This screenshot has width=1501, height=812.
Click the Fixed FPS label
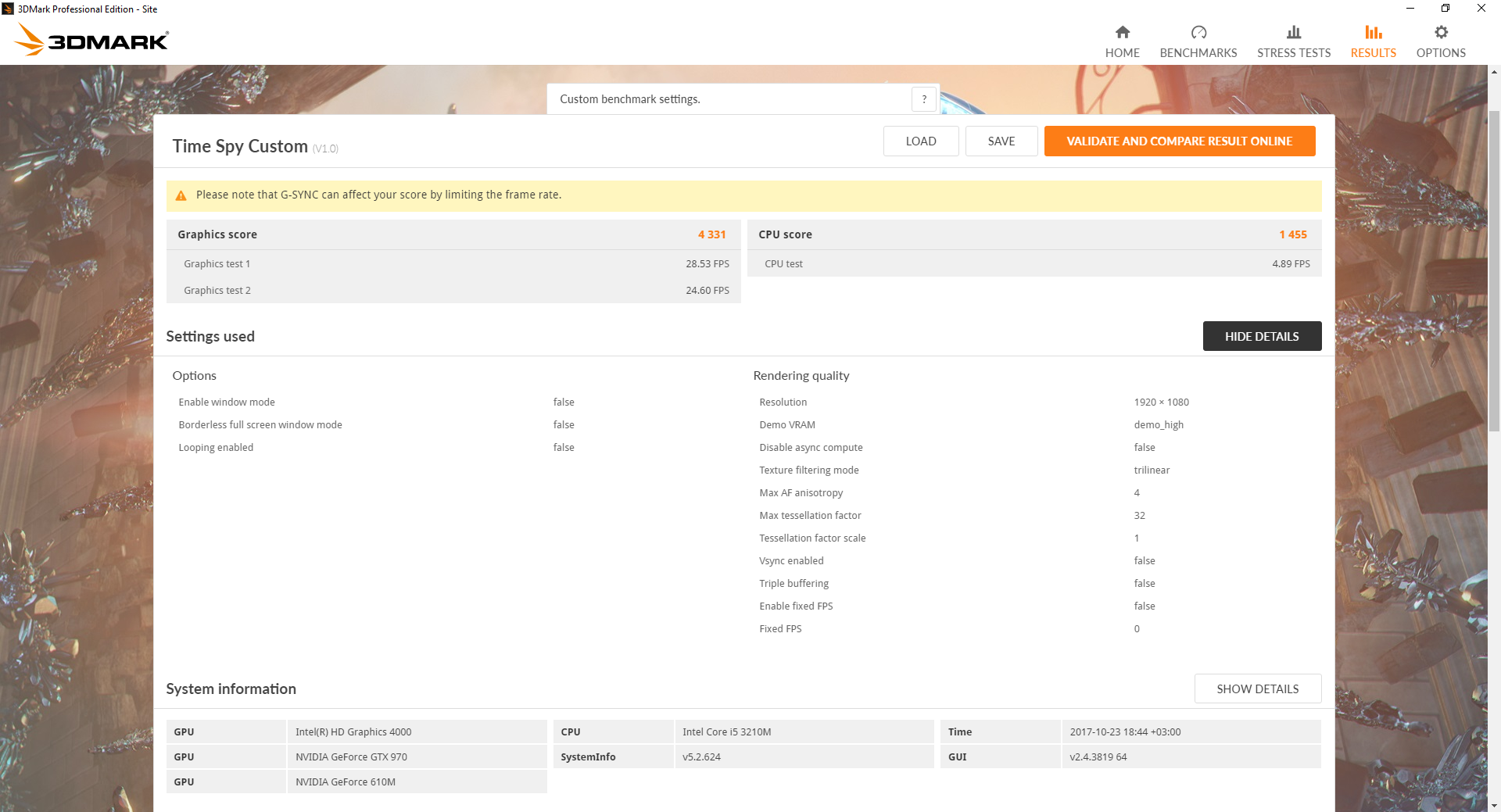coord(780,629)
